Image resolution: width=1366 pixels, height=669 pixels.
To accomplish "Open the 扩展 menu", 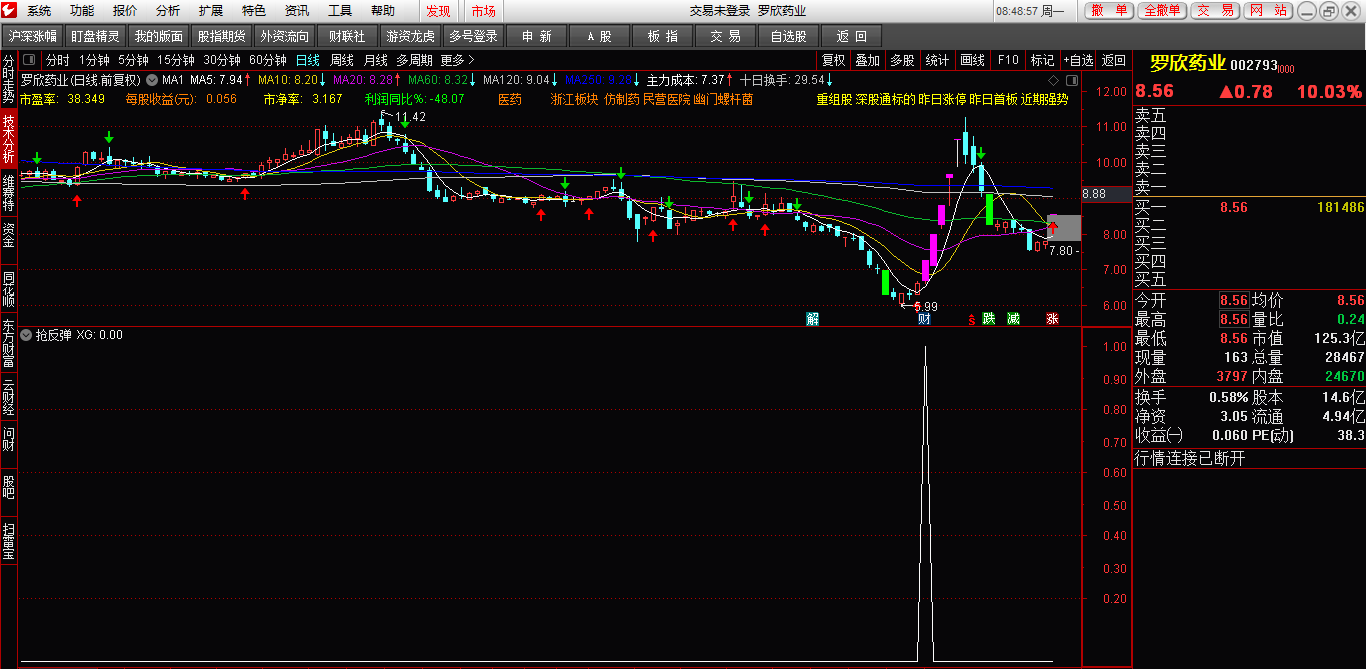I will pos(211,11).
